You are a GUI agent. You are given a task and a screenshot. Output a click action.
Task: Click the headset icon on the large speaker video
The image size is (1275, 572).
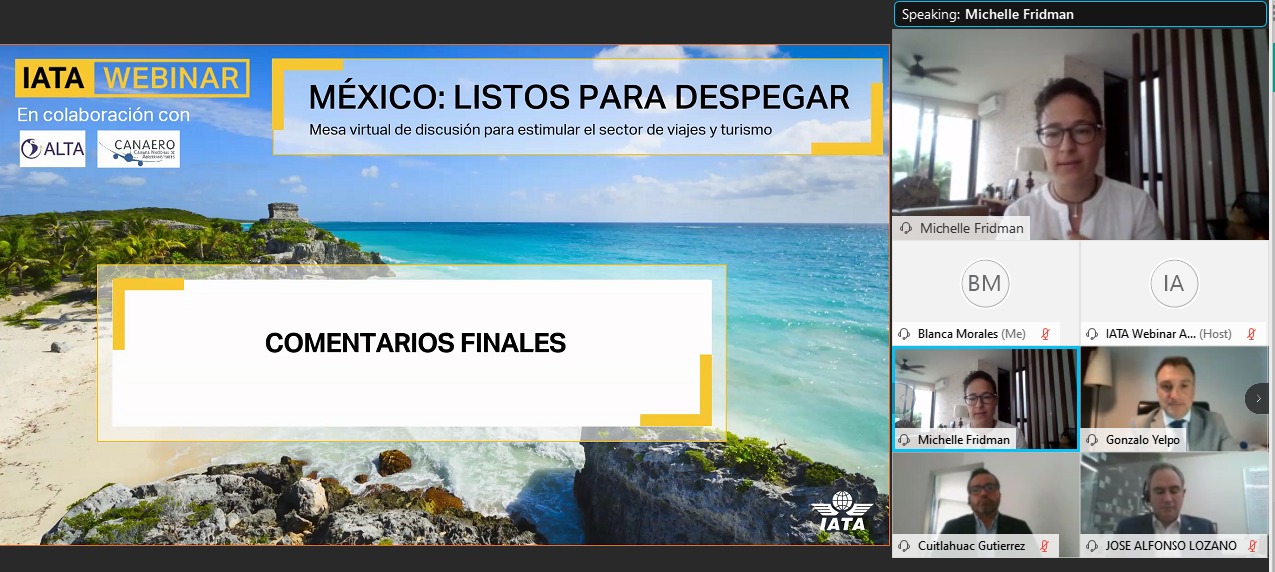pos(906,228)
